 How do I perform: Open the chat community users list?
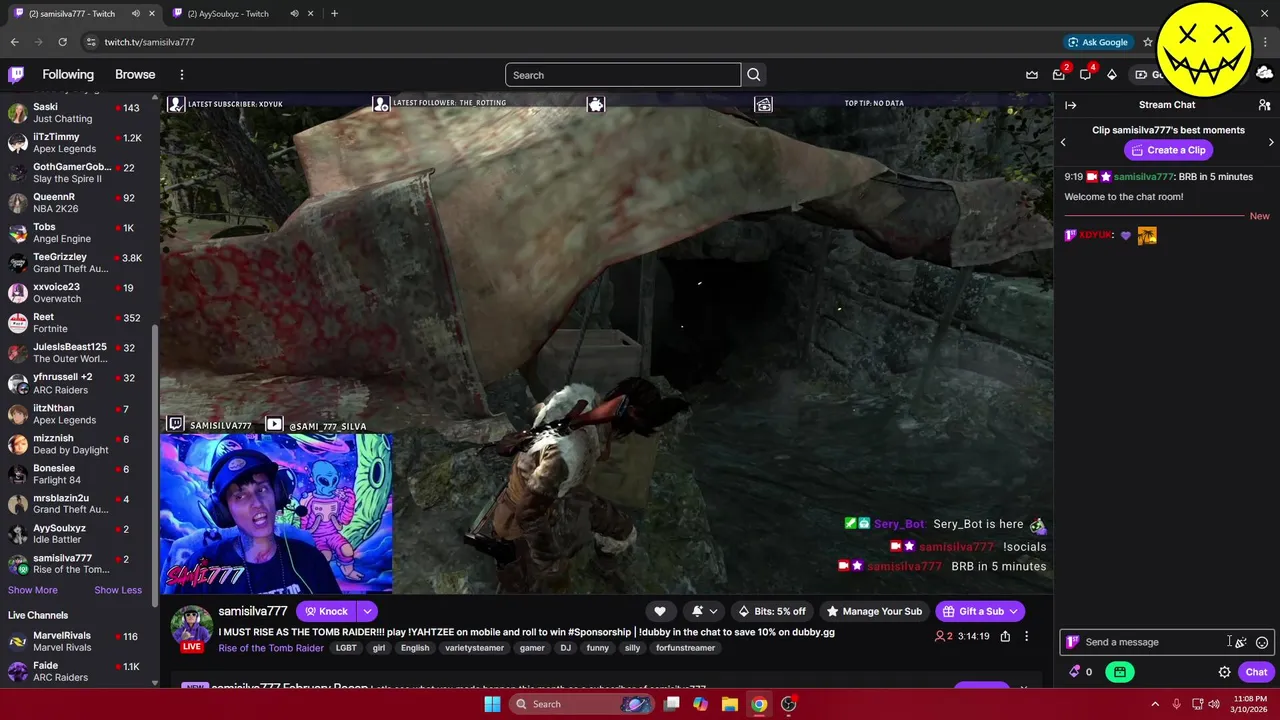point(1264,105)
